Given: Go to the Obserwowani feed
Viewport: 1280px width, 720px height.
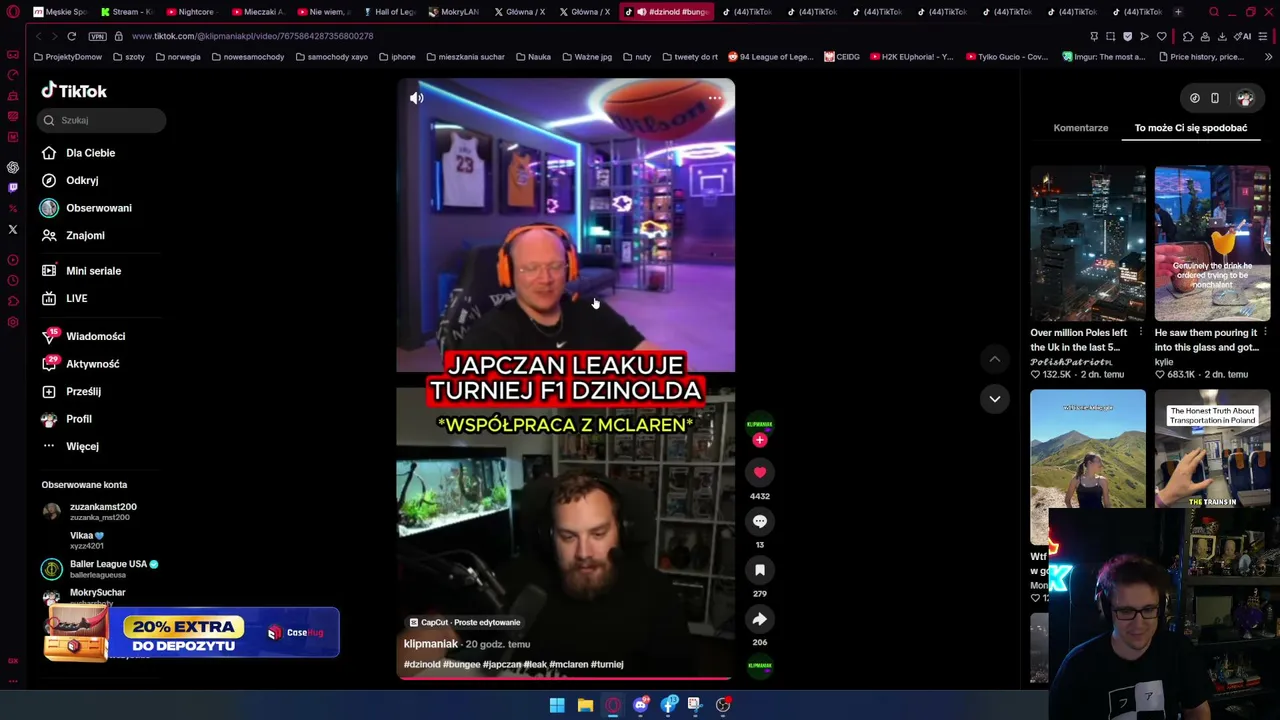Looking at the screenshot, I should pyautogui.click(x=86, y=208).
